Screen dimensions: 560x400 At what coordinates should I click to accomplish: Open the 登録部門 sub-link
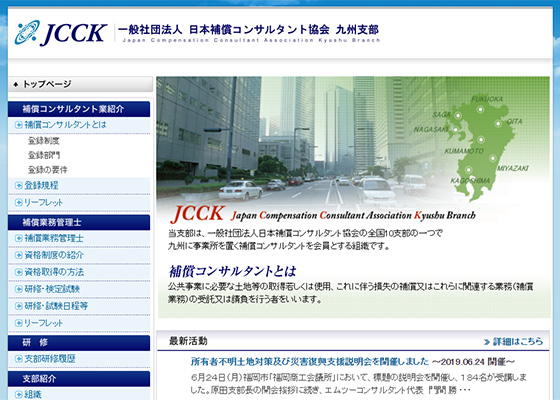click(x=44, y=155)
